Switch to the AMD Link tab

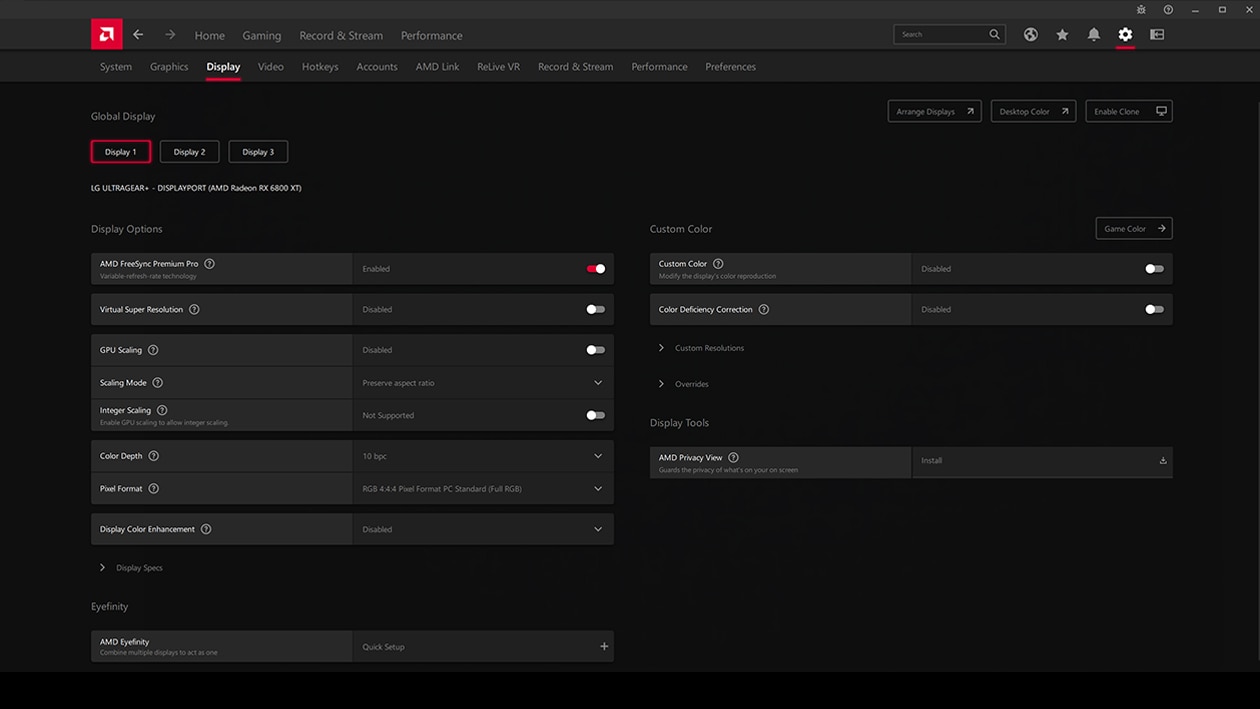tap(438, 67)
